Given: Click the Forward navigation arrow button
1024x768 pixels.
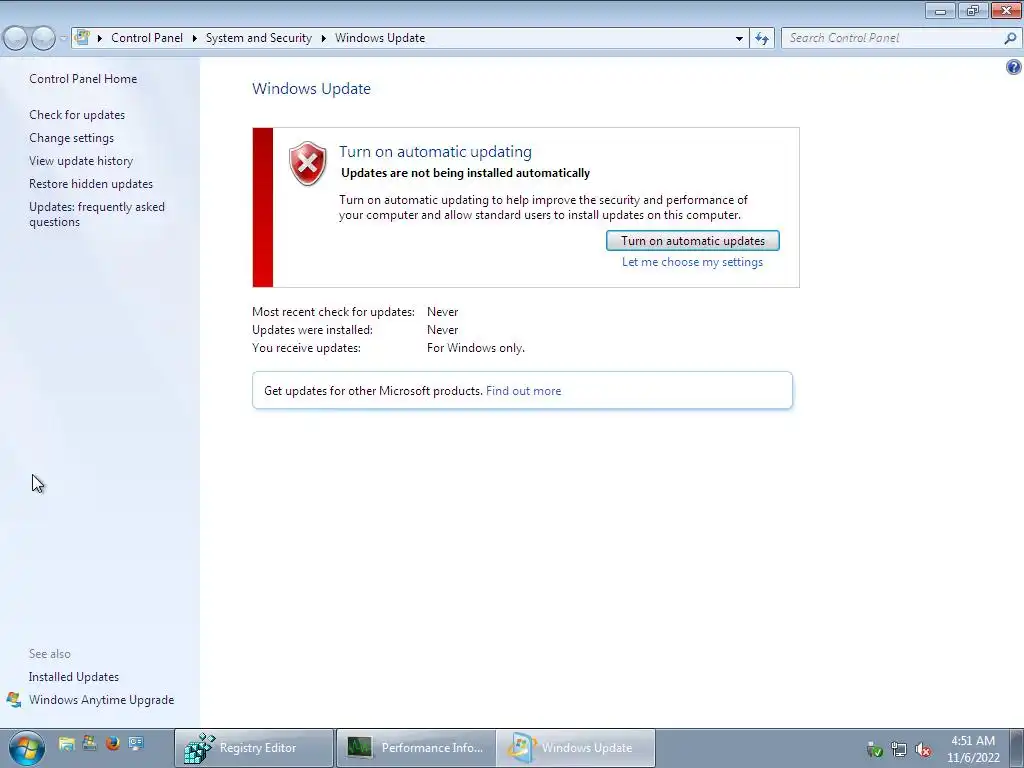Looking at the screenshot, I should (x=43, y=38).
